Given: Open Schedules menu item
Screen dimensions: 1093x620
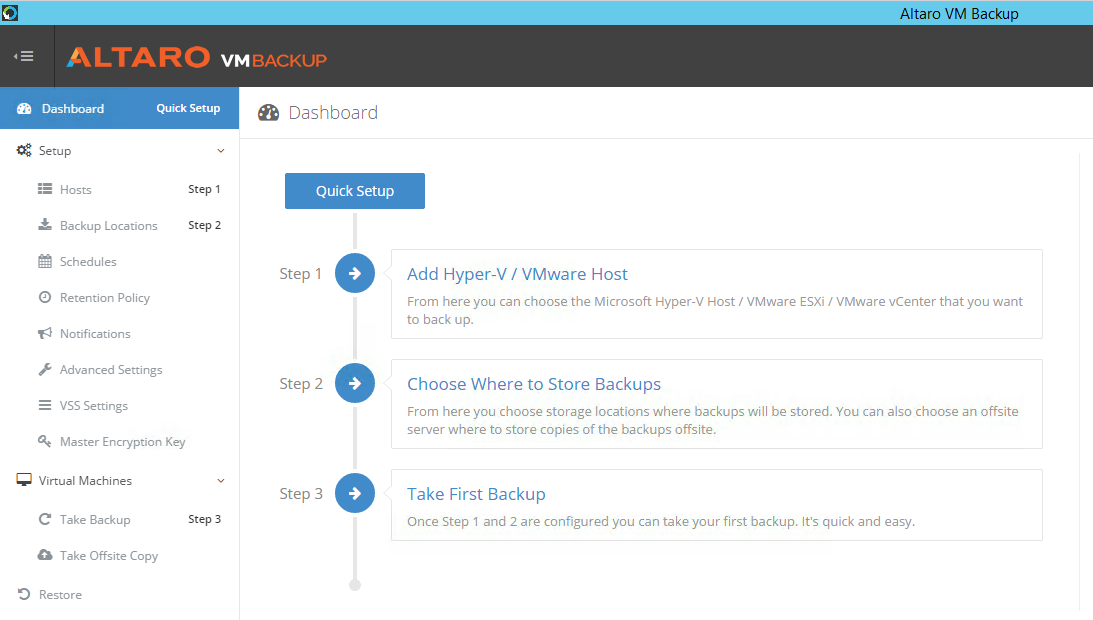Looking at the screenshot, I should point(88,262).
